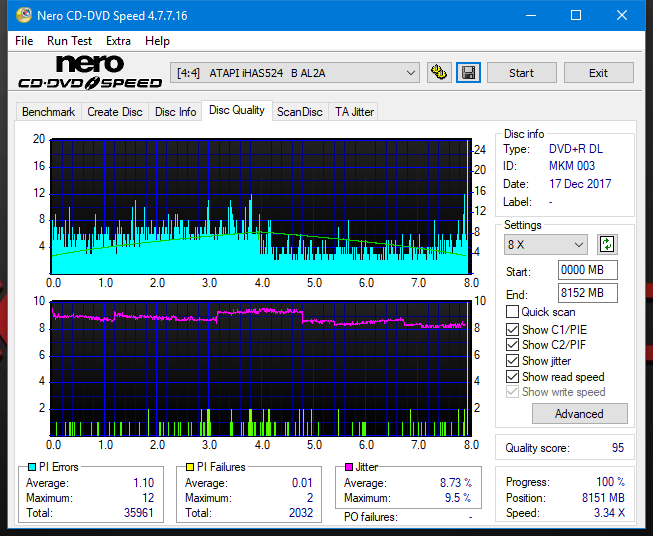
Task: Open the Extra menu
Action: (118, 41)
